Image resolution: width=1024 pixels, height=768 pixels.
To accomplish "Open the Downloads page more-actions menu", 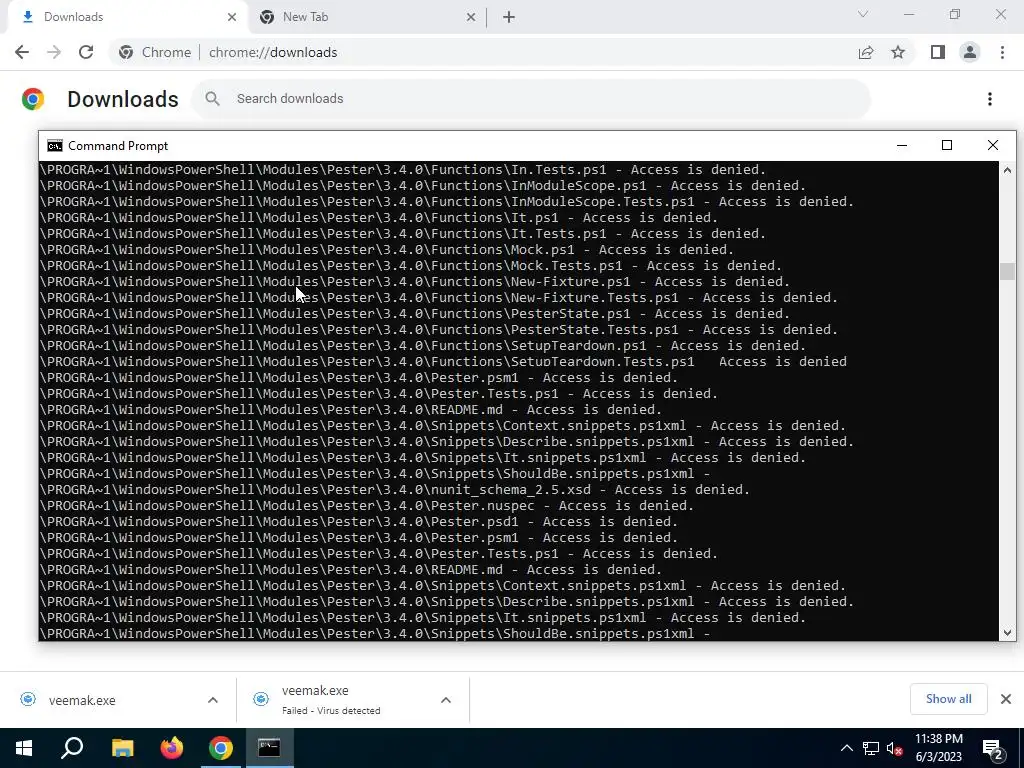I will tap(990, 99).
